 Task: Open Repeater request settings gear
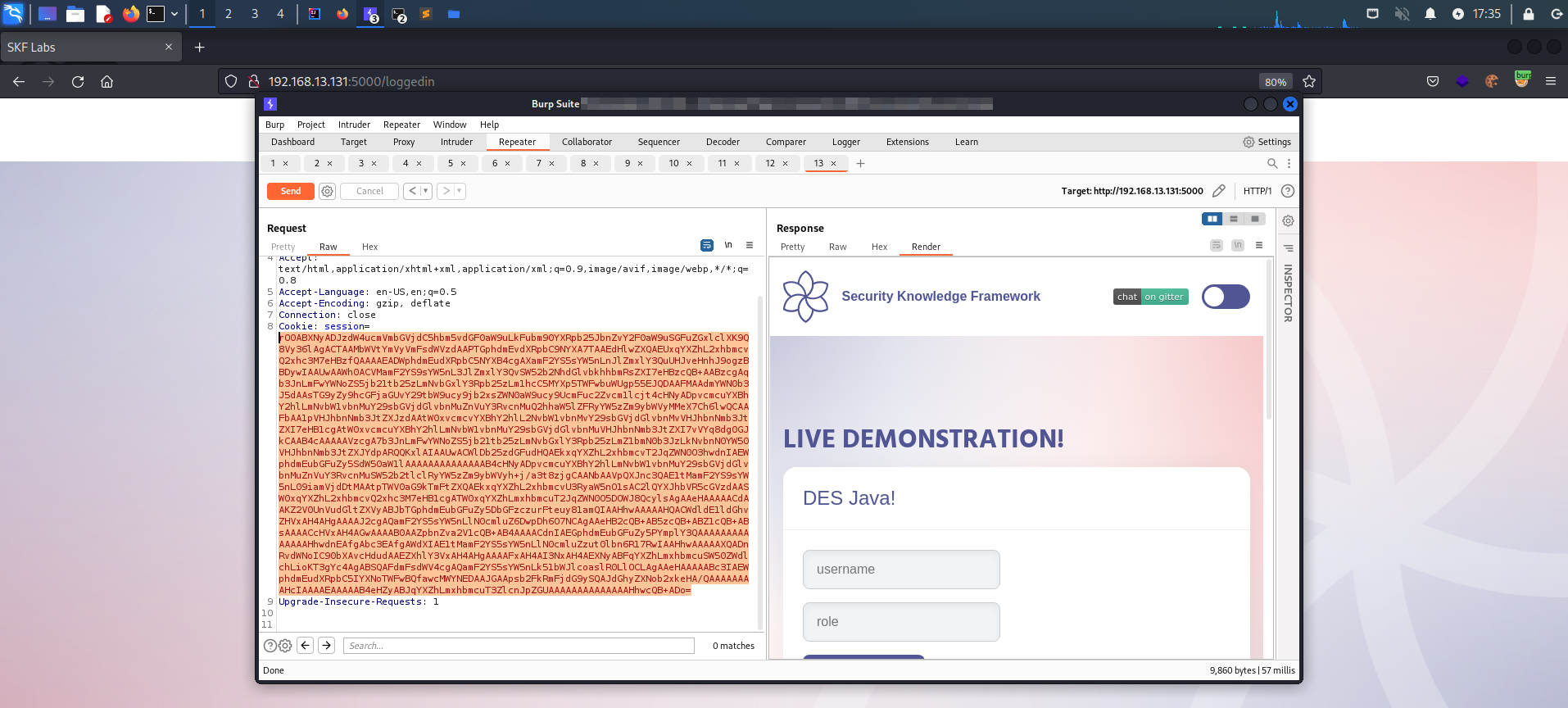[327, 191]
